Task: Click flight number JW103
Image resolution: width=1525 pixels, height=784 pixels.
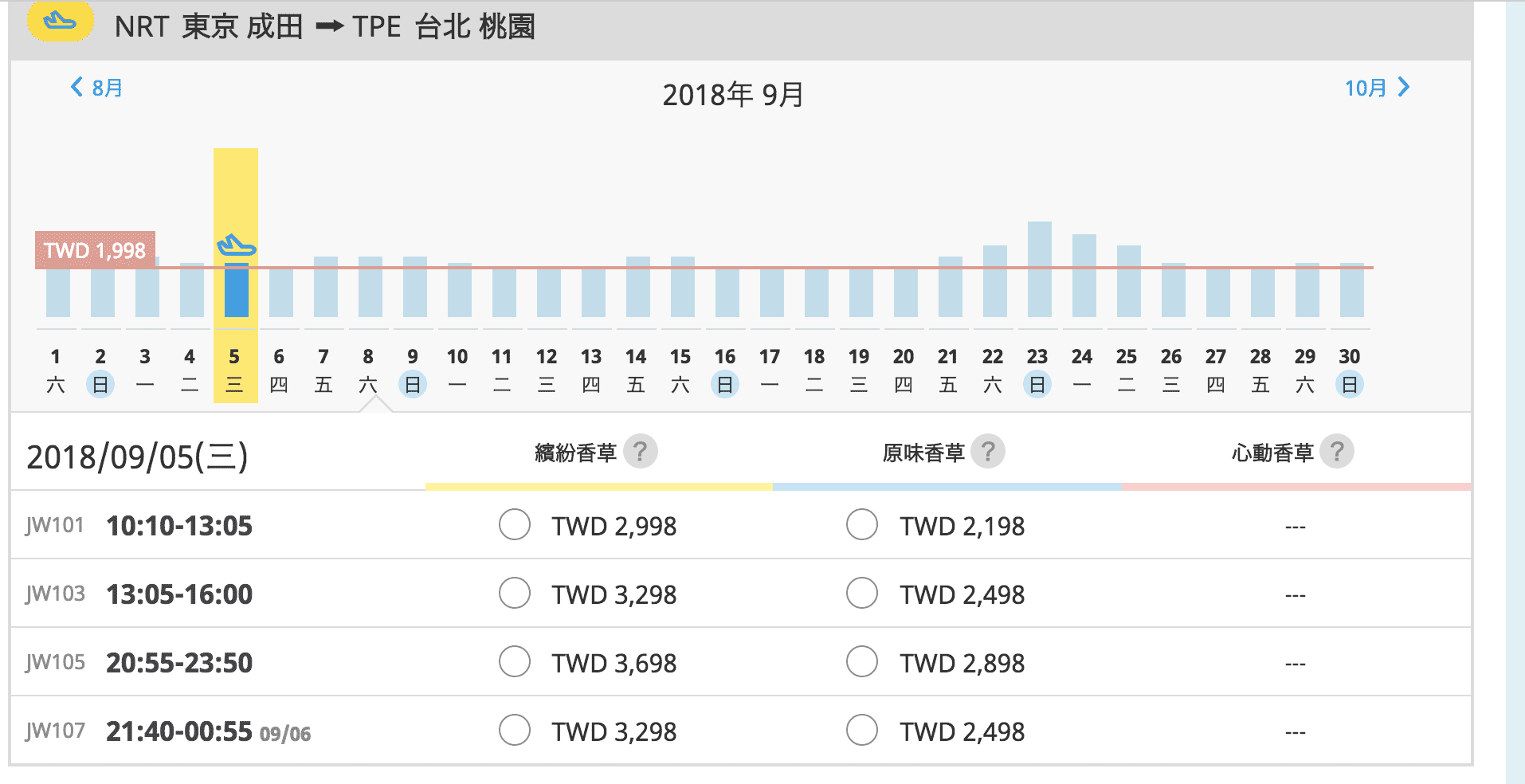Action: tap(54, 594)
